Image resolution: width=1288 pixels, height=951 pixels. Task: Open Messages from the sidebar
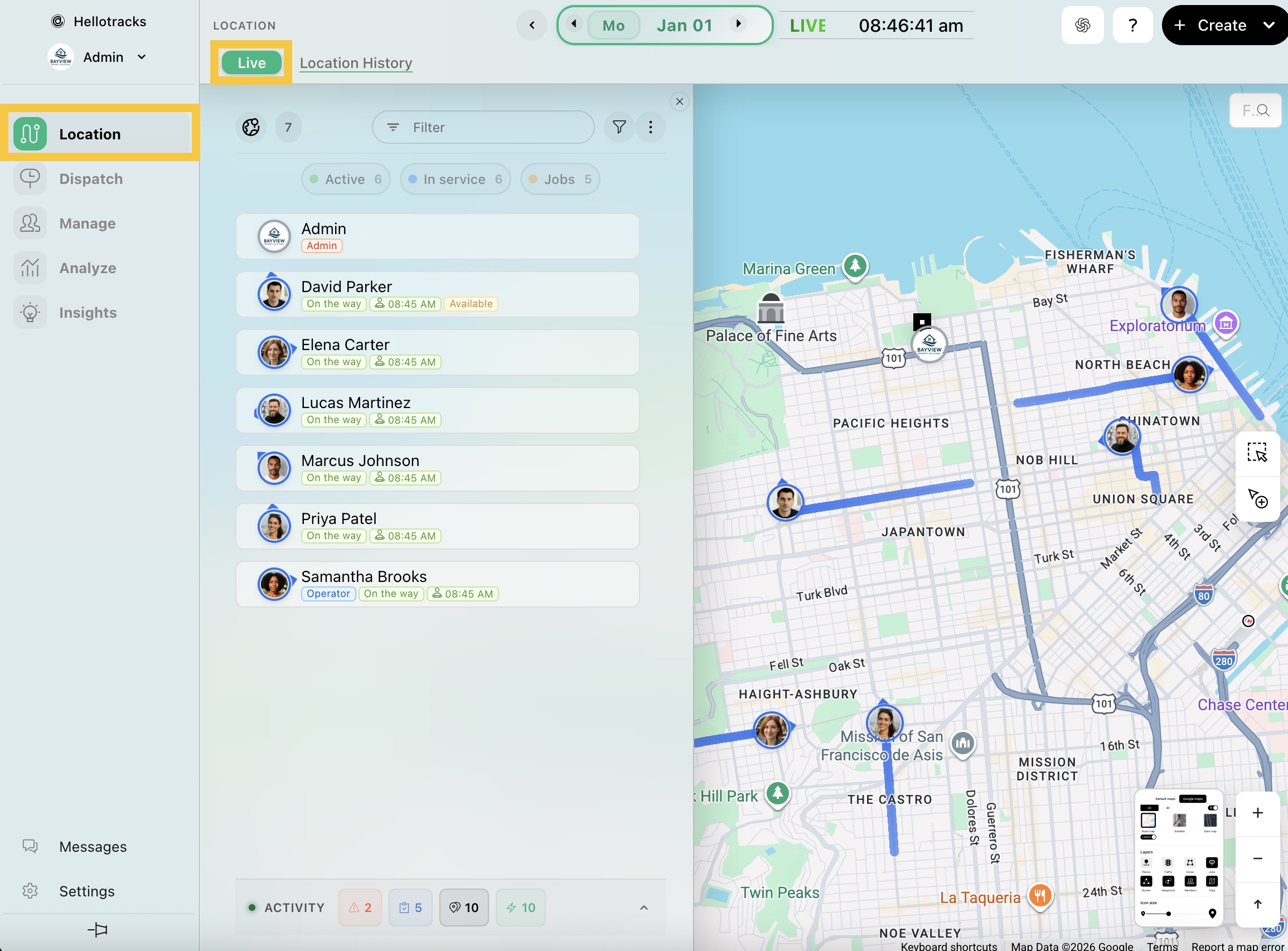click(92, 847)
